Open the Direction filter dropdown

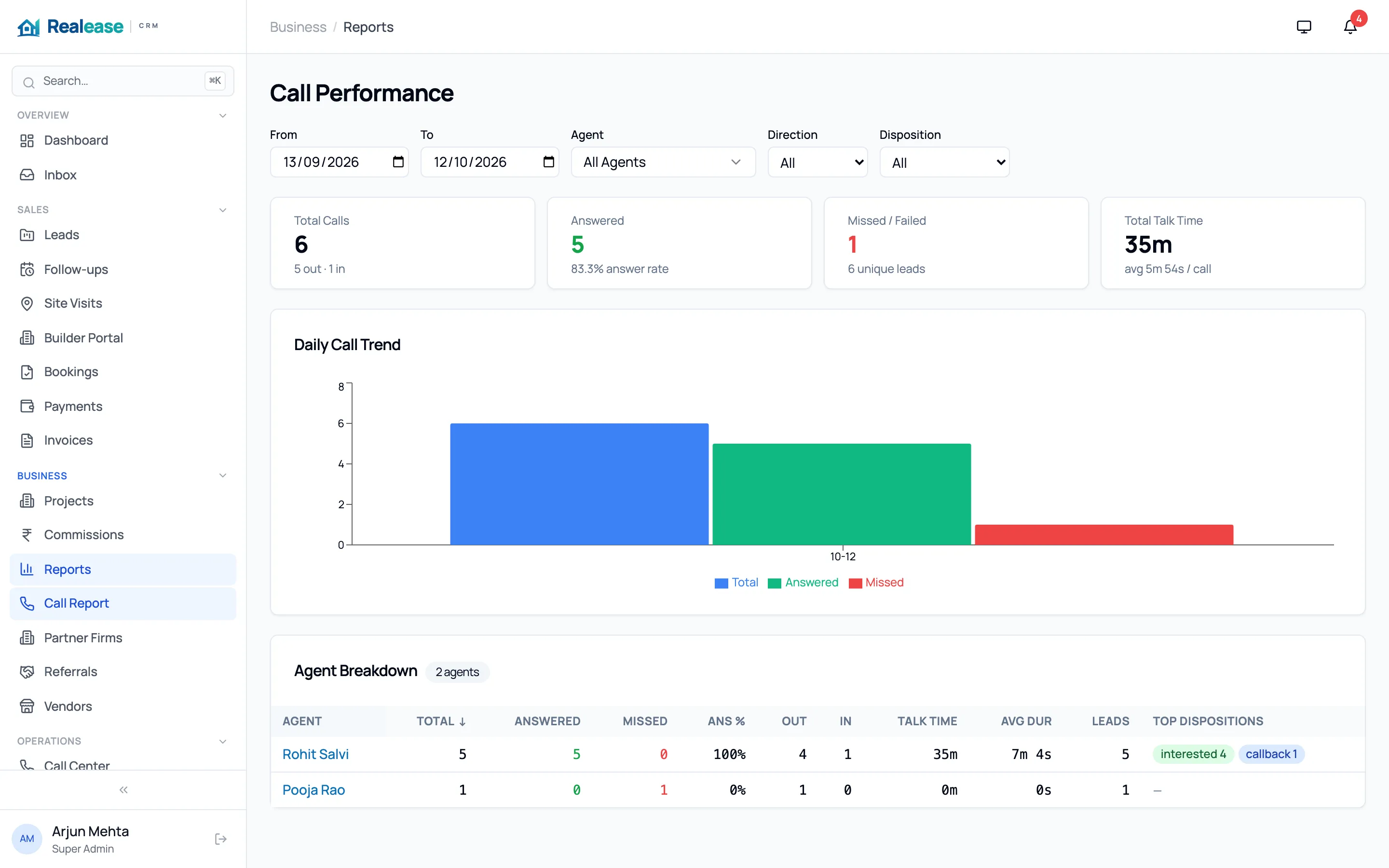click(x=817, y=163)
